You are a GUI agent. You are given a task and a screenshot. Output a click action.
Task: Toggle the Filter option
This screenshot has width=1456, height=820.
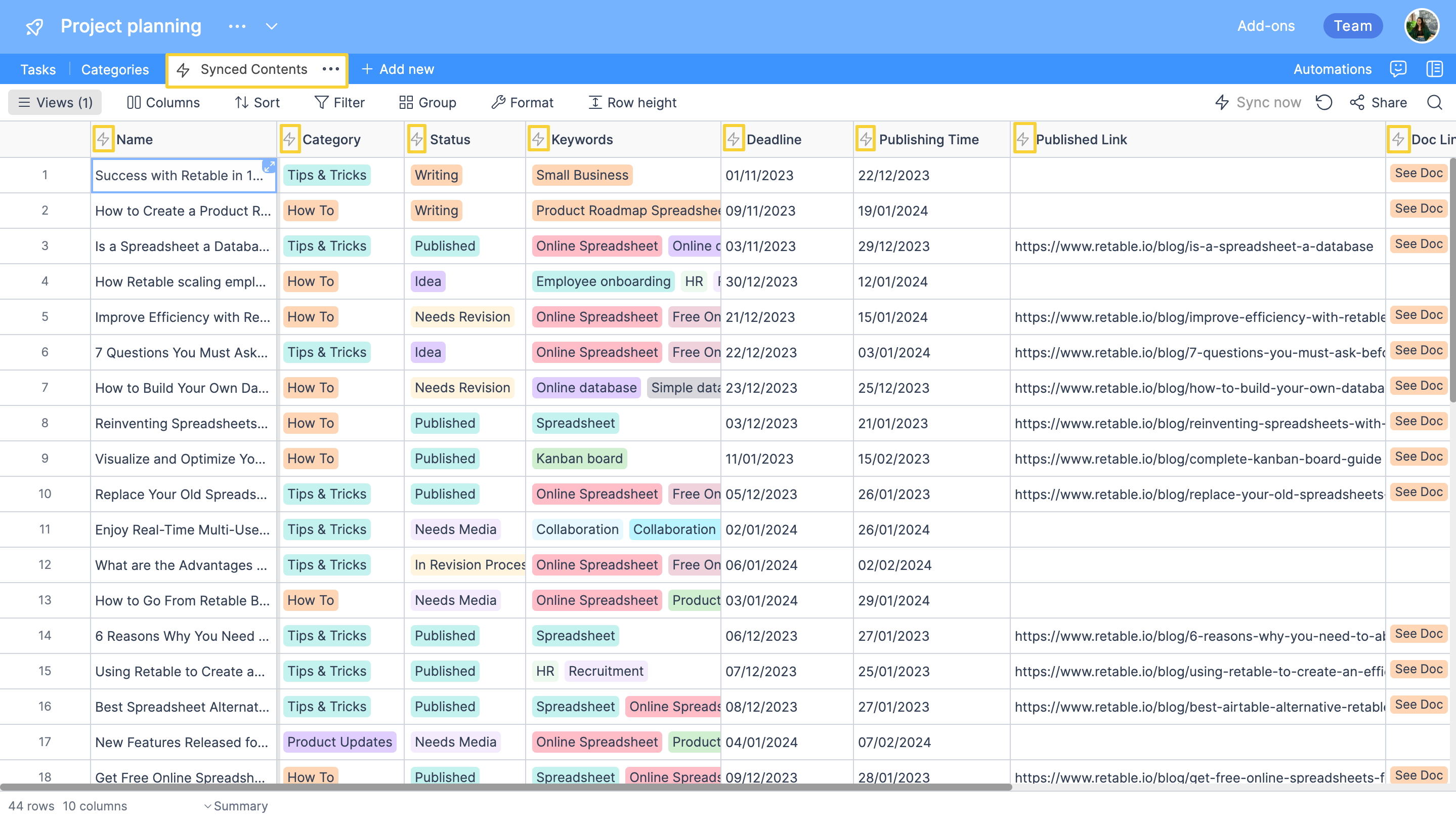(x=340, y=101)
